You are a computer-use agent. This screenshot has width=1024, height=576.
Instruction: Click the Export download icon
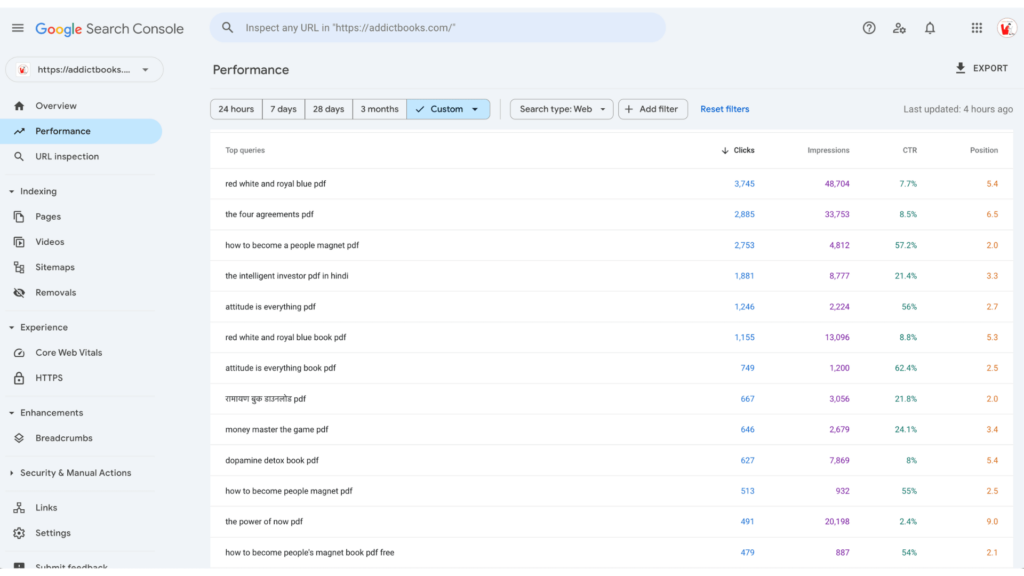(960, 68)
